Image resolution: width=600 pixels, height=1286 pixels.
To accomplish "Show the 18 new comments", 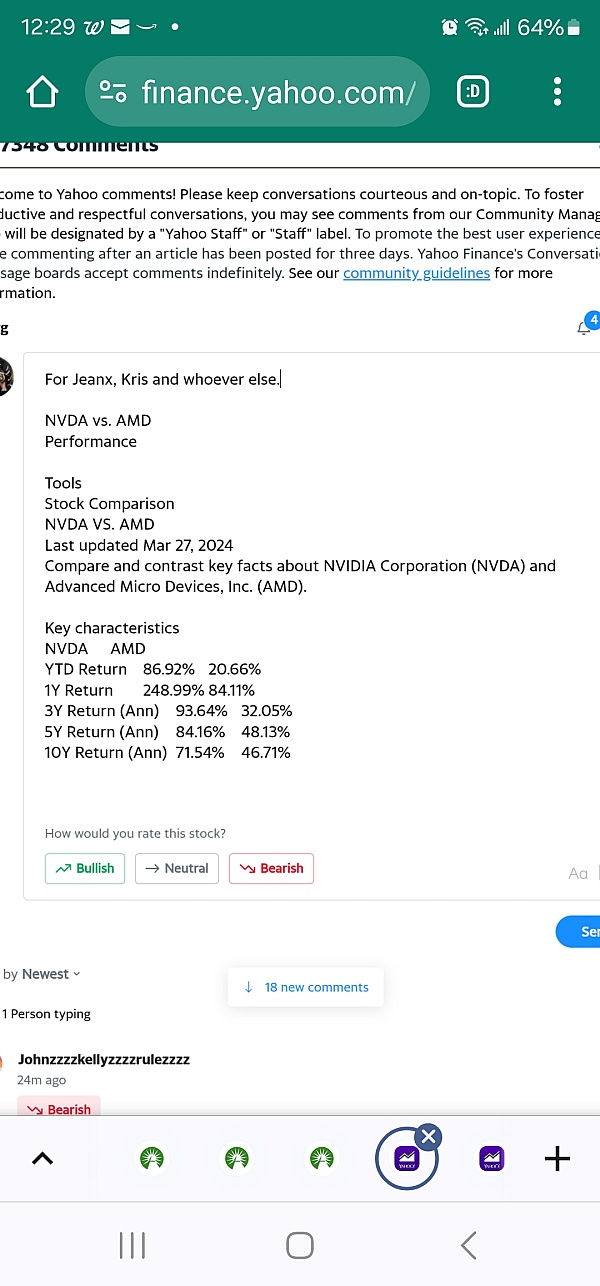I will (x=306, y=987).
